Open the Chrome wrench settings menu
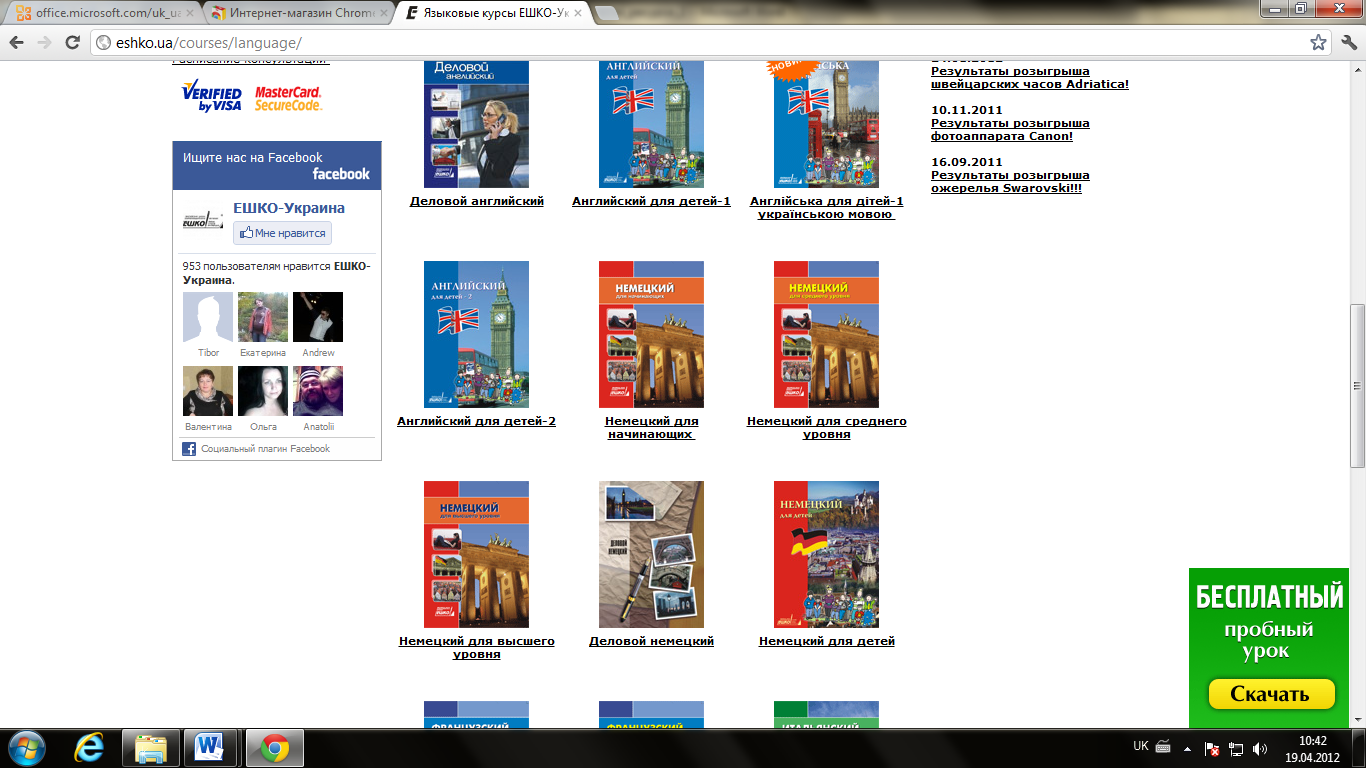 (1347, 43)
